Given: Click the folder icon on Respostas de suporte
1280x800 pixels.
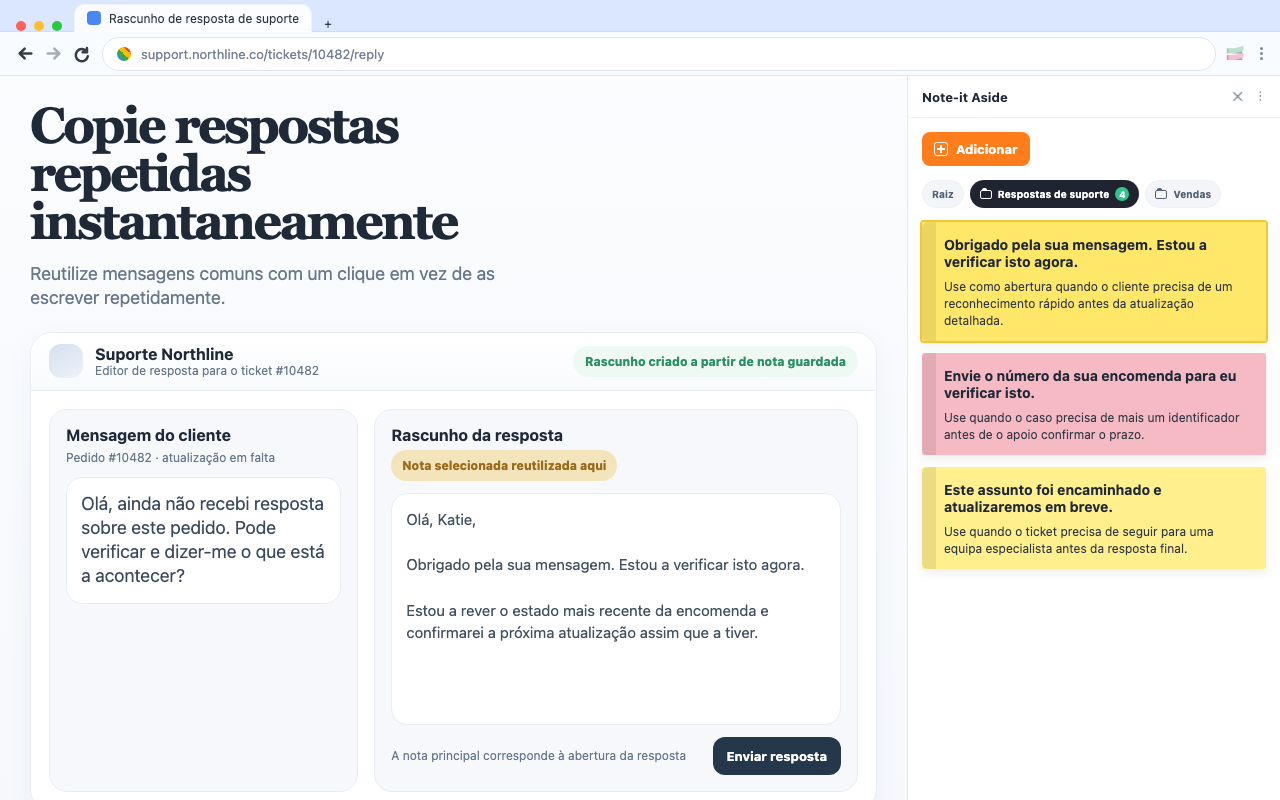Looking at the screenshot, I should click(x=984, y=193).
